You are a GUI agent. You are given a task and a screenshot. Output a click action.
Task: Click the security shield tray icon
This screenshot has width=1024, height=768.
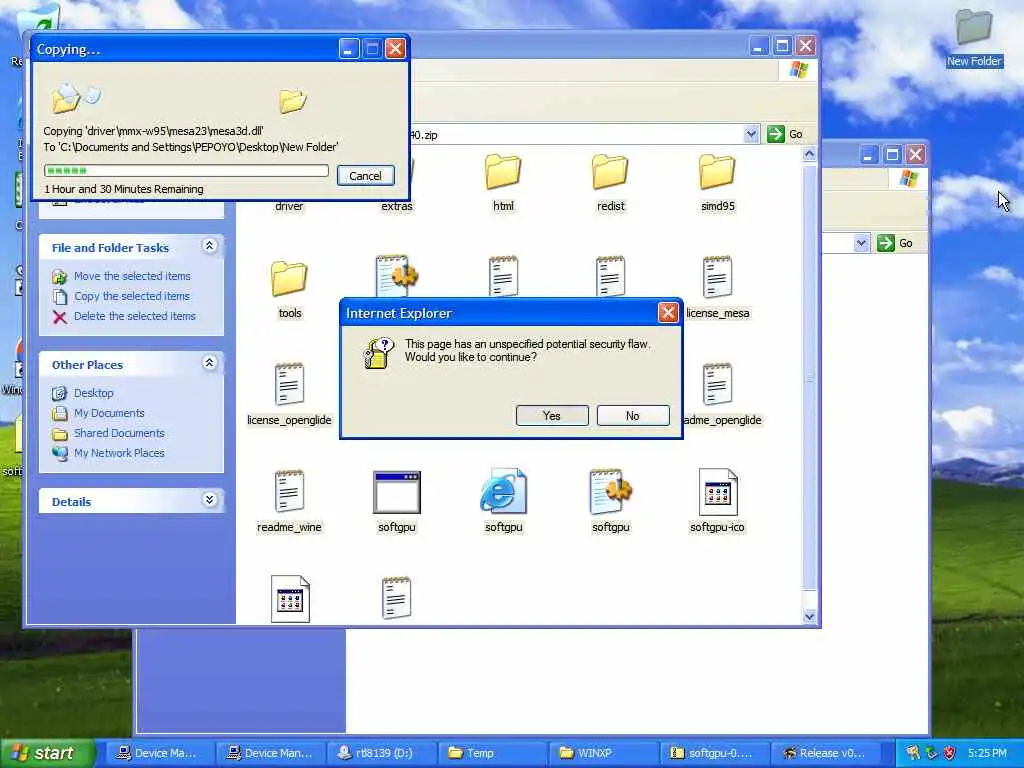950,753
